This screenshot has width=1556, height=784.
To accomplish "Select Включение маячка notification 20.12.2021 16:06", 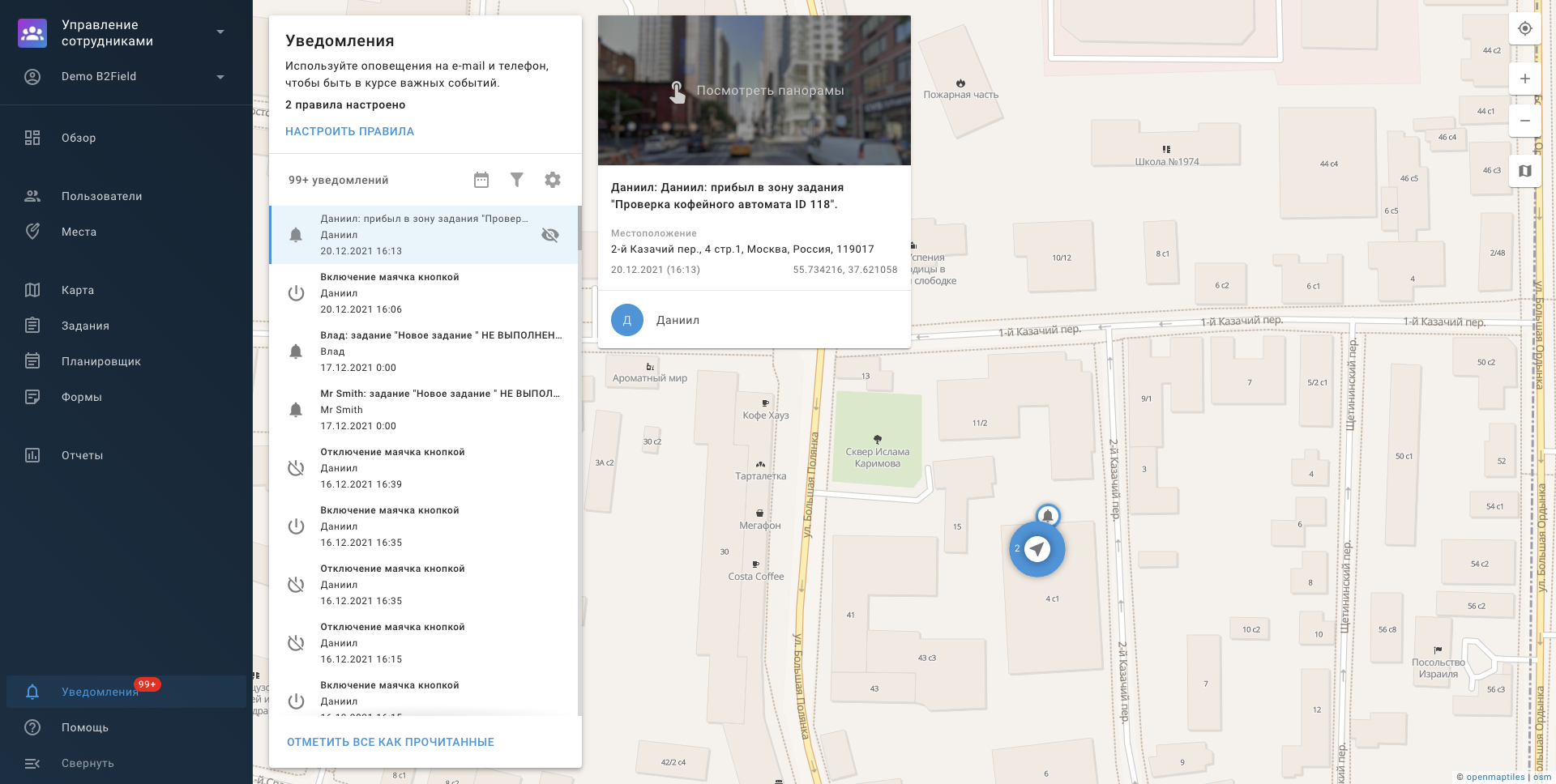I will 424,293.
